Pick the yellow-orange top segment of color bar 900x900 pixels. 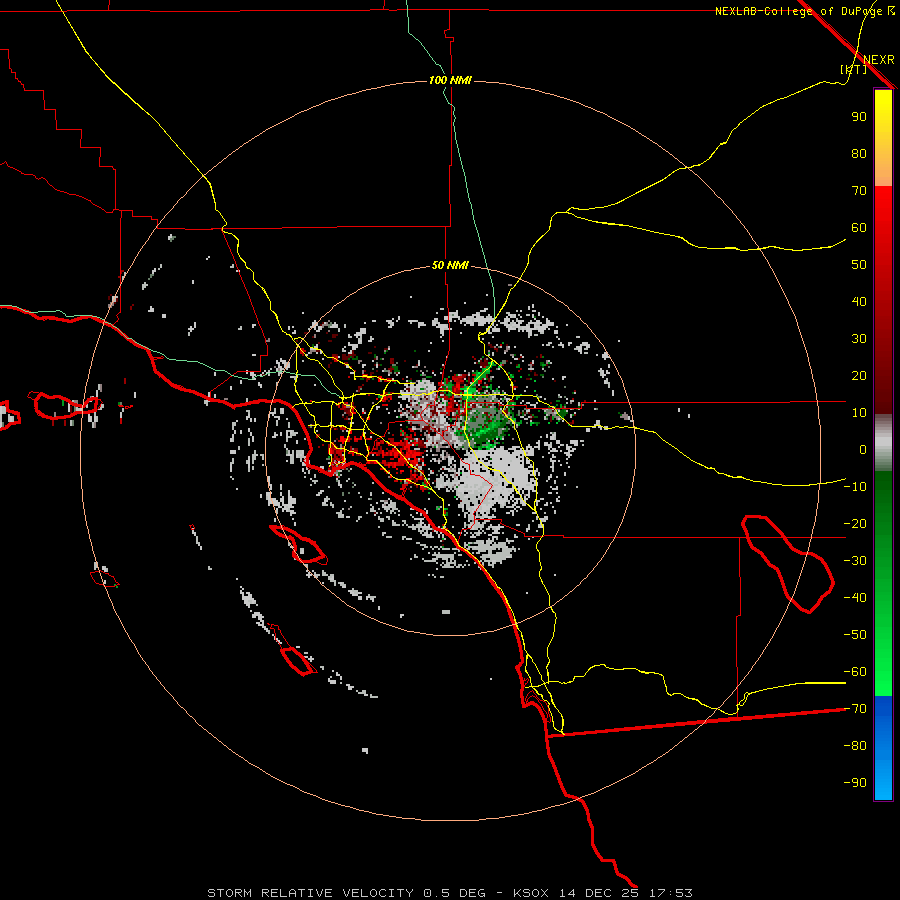click(x=883, y=138)
